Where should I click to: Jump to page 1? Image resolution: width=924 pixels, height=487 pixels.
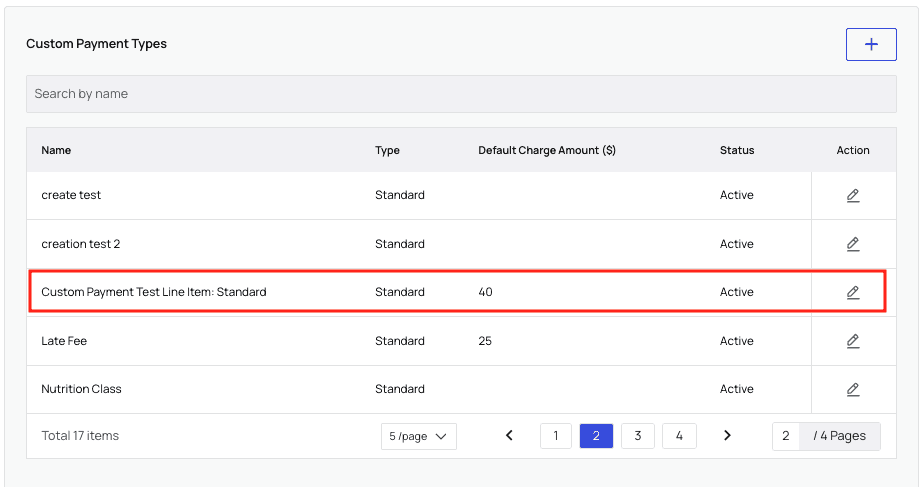click(556, 436)
